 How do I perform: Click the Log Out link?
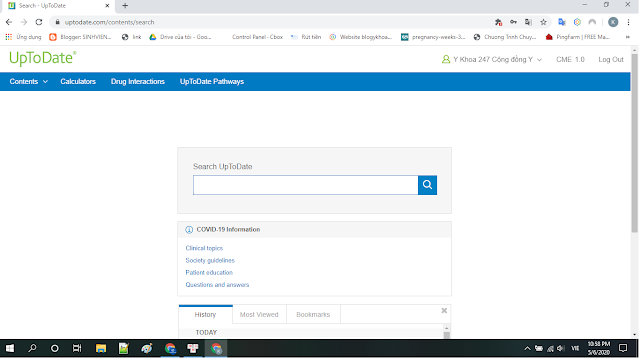611,60
